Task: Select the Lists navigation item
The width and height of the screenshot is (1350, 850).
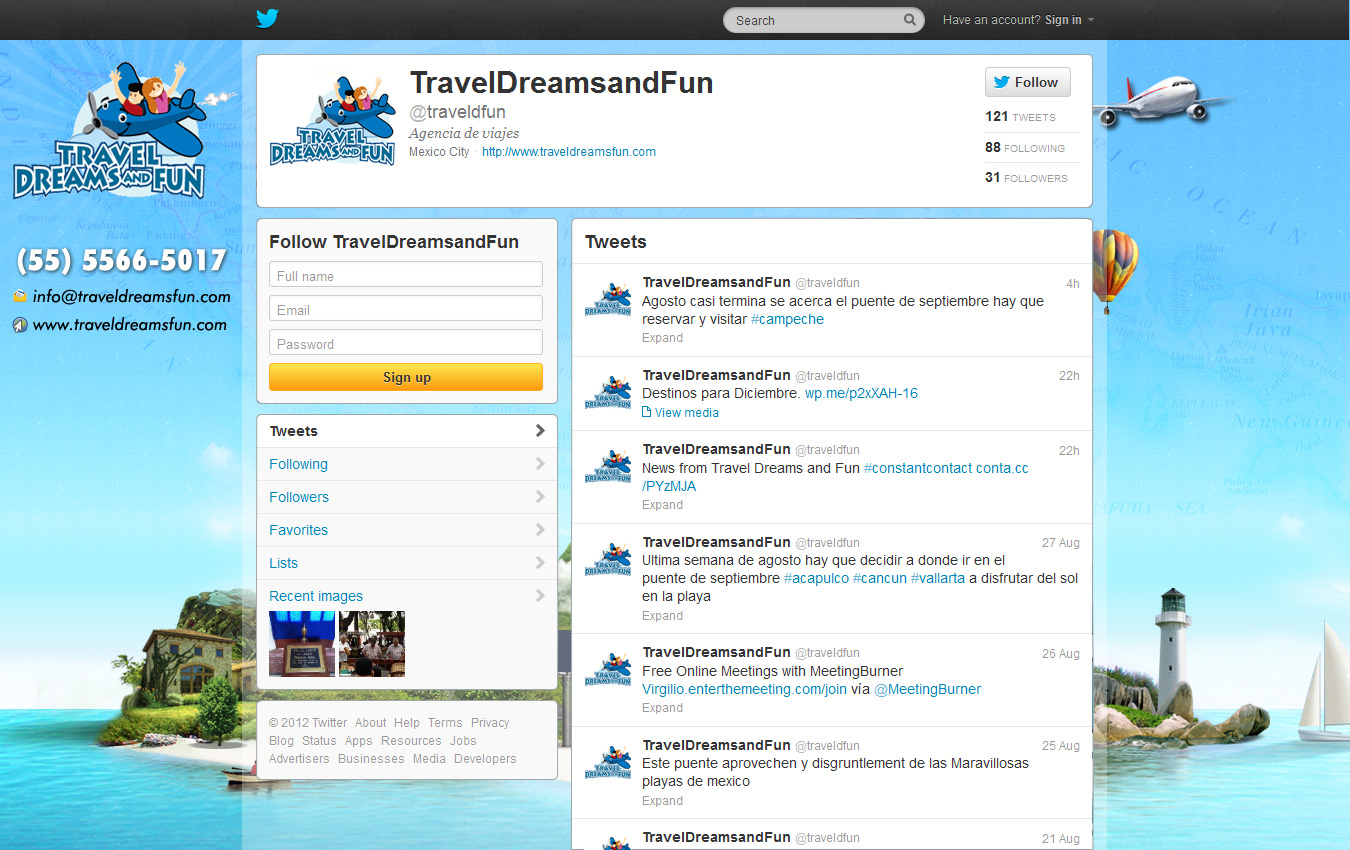Action: tap(407, 563)
